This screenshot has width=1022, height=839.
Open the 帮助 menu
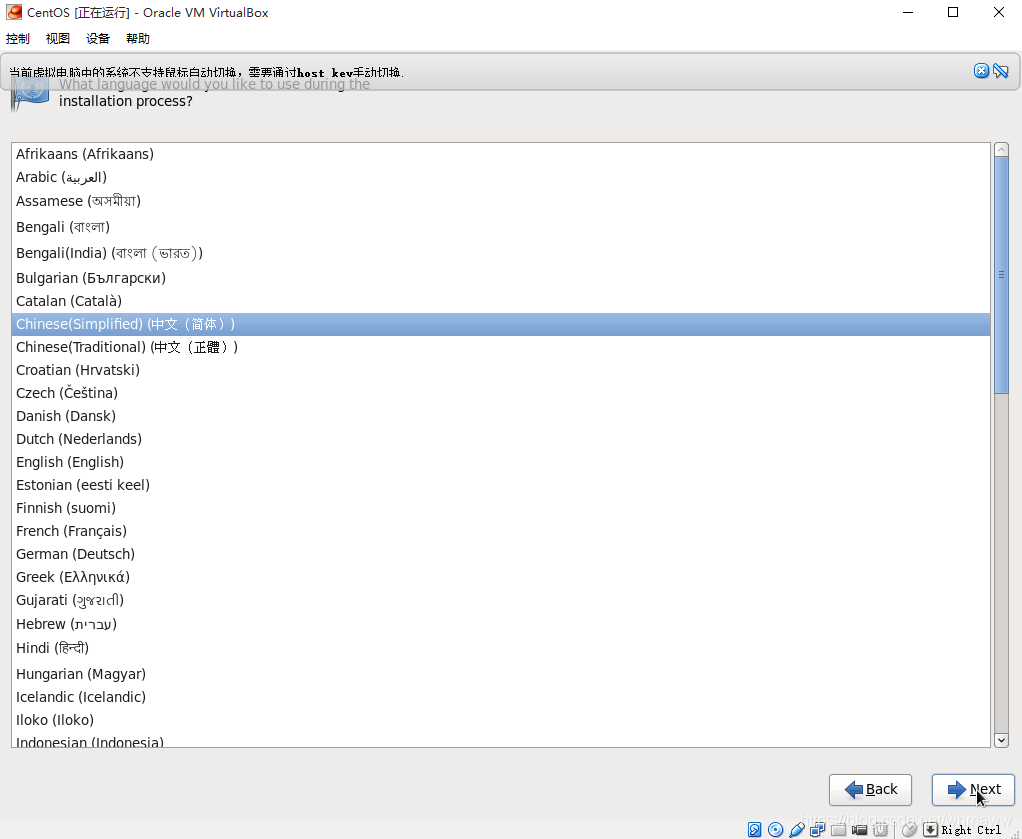tap(138, 38)
